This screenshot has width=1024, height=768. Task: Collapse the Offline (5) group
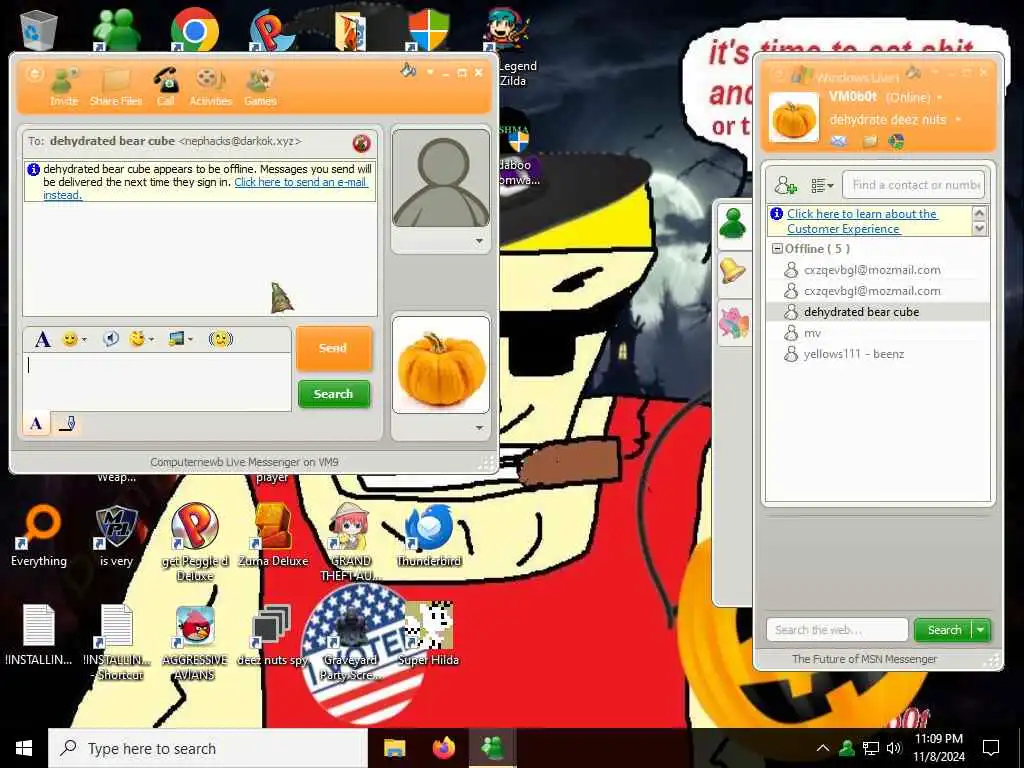pos(776,249)
